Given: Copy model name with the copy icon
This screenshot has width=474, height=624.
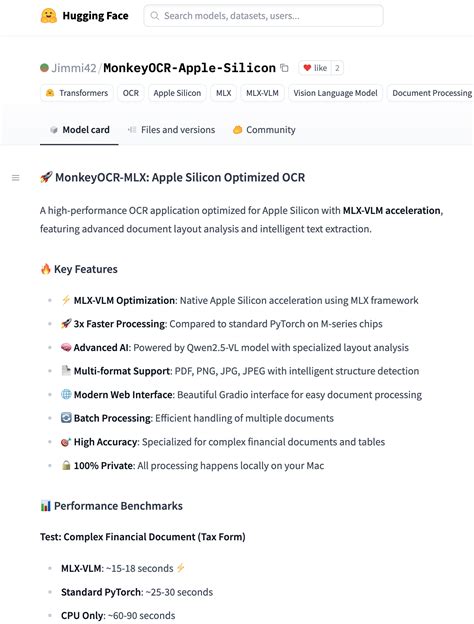Looking at the screenshot, I should pos(284,68).
